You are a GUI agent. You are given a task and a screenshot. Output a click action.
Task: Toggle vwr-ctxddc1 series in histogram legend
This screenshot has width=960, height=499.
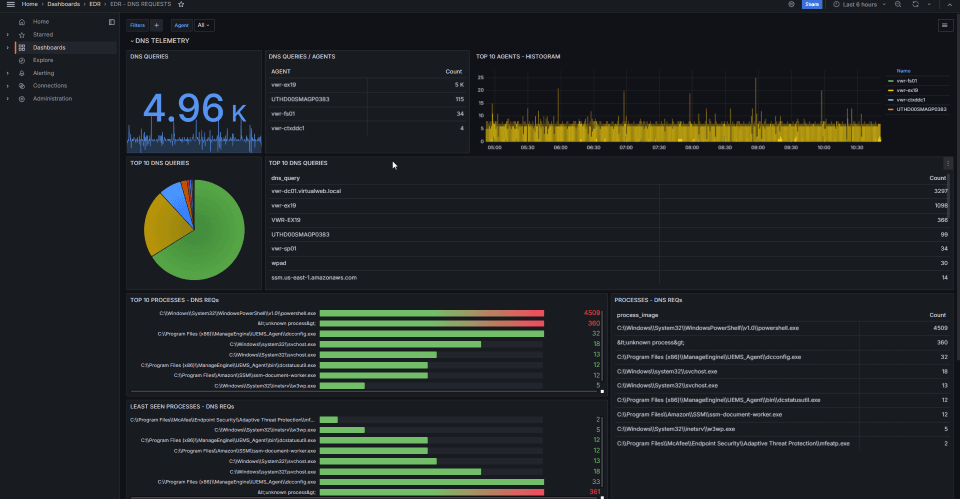pos(910,99)
